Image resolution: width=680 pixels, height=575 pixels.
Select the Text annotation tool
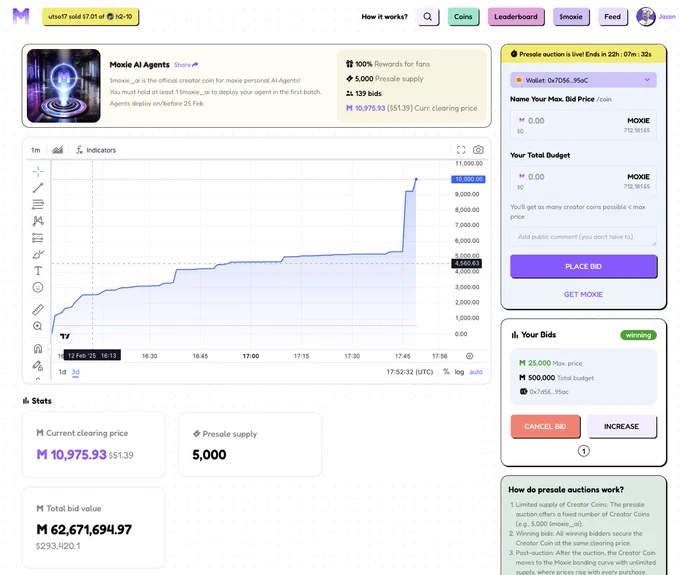point(38,271)
